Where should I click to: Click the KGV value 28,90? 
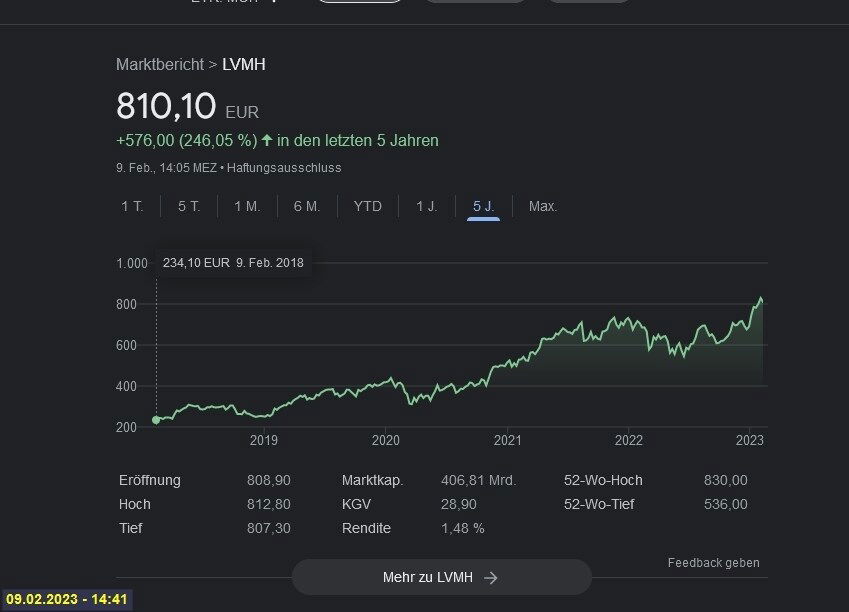point(459,504)
